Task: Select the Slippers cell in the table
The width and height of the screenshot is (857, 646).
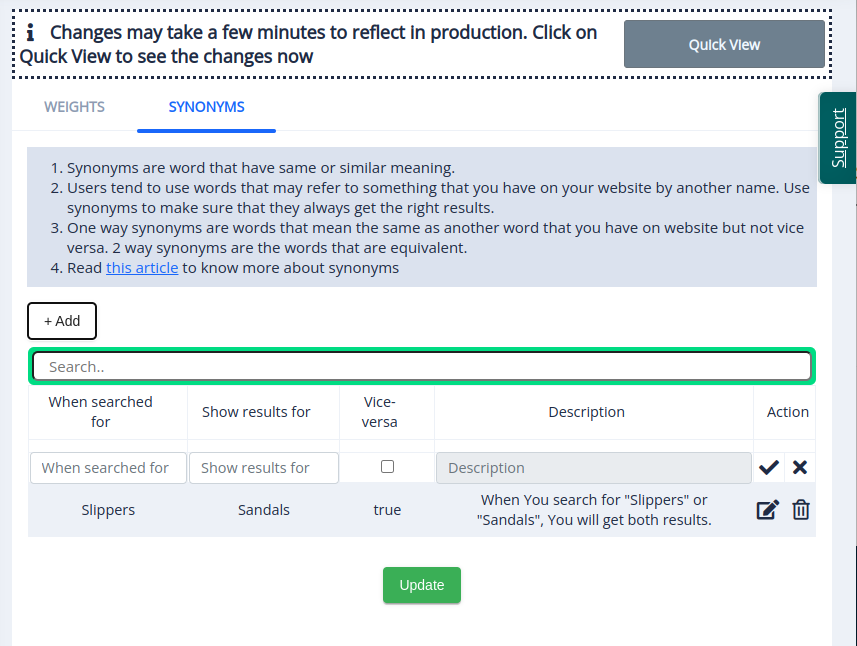Action: tap(108, 510)
